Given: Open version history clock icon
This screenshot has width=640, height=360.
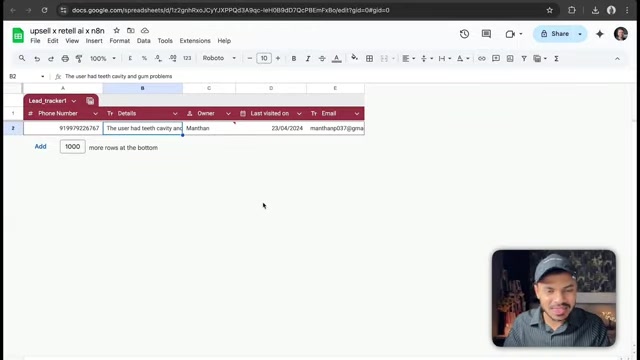Looking at the screenshot, I should (464, 34).
